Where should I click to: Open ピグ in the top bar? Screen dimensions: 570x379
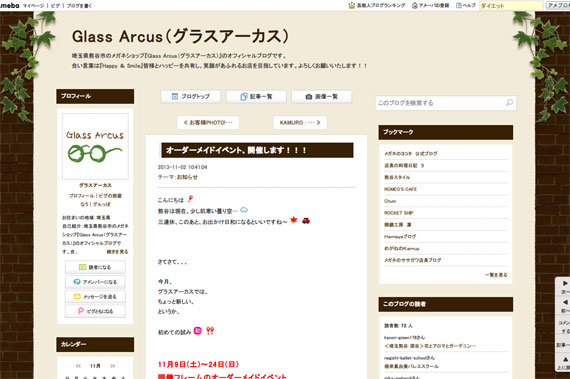click(55, 6)
